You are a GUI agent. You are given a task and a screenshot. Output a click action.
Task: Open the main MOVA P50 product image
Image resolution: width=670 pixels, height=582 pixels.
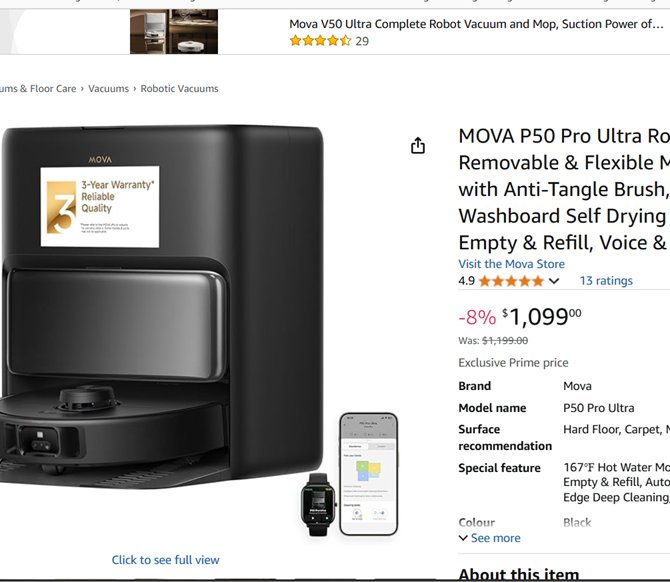(162, 308)
